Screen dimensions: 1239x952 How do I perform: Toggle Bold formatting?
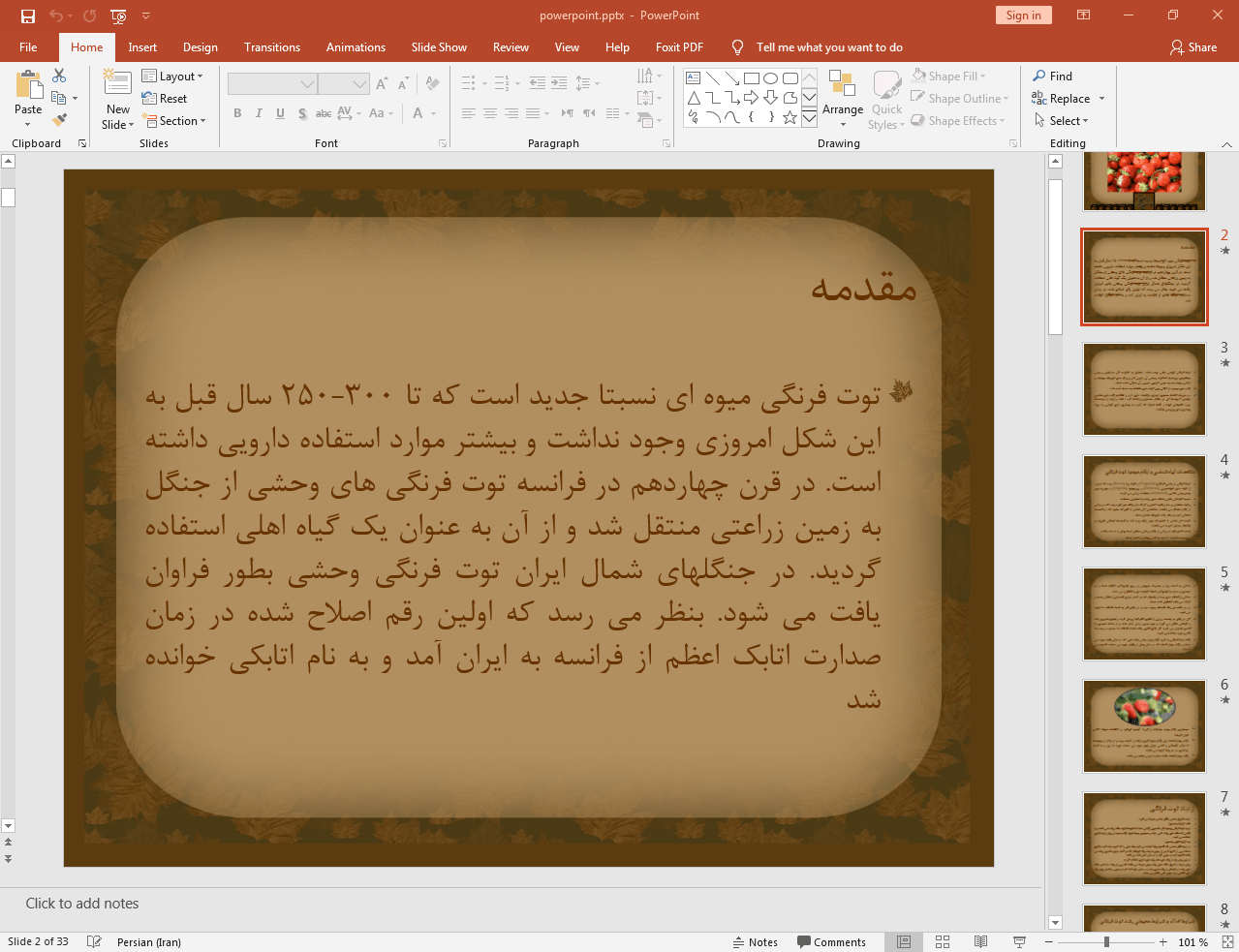237,113
